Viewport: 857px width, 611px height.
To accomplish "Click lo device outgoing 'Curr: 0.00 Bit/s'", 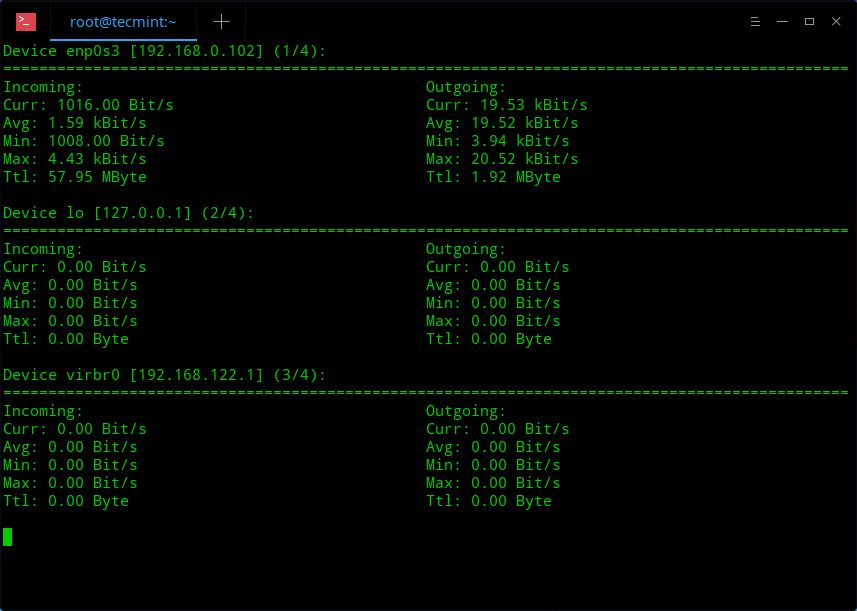I will coord(498,267).
